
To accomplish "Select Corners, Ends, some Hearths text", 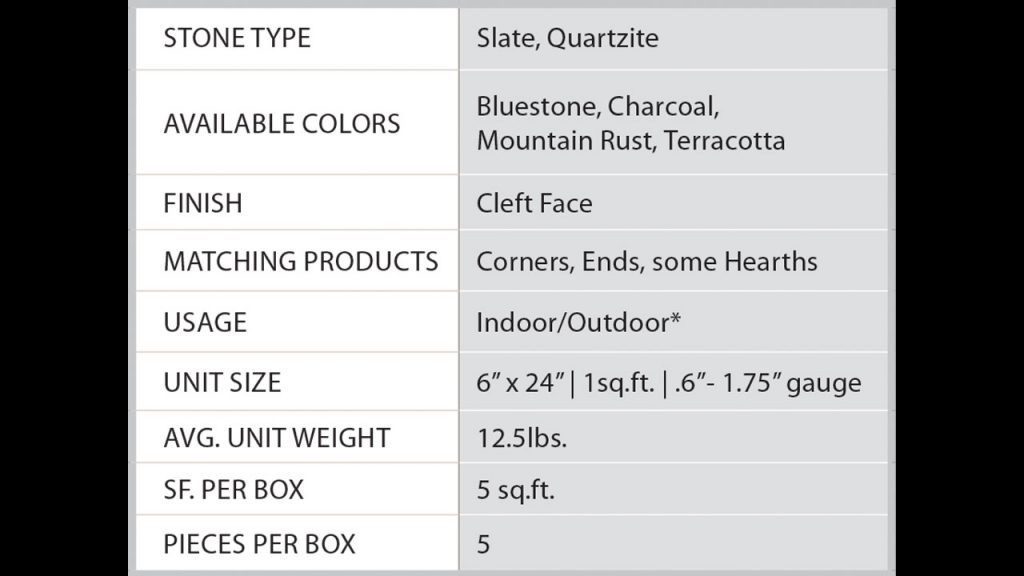I will coord(646,261).
